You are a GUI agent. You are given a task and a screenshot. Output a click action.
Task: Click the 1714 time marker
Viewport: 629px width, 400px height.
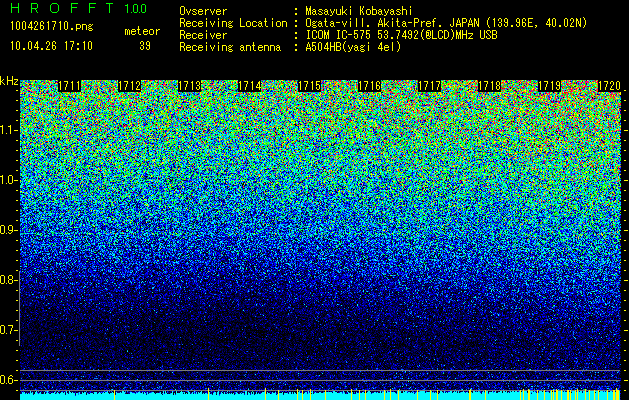(x=250, y=86)
